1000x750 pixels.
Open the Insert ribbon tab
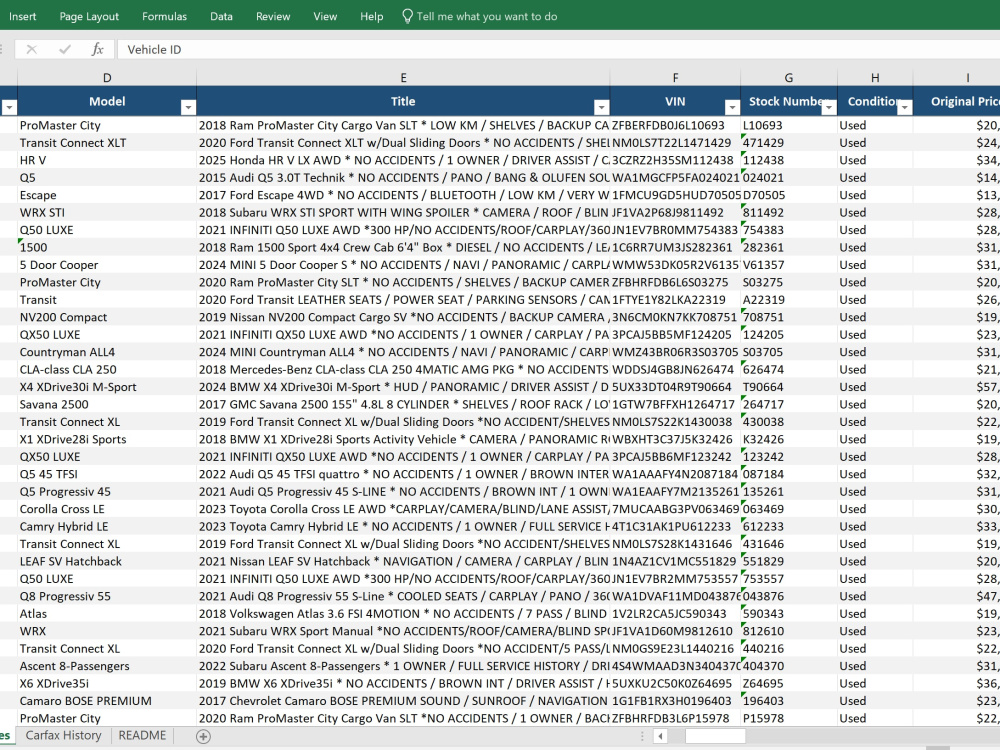22,17
